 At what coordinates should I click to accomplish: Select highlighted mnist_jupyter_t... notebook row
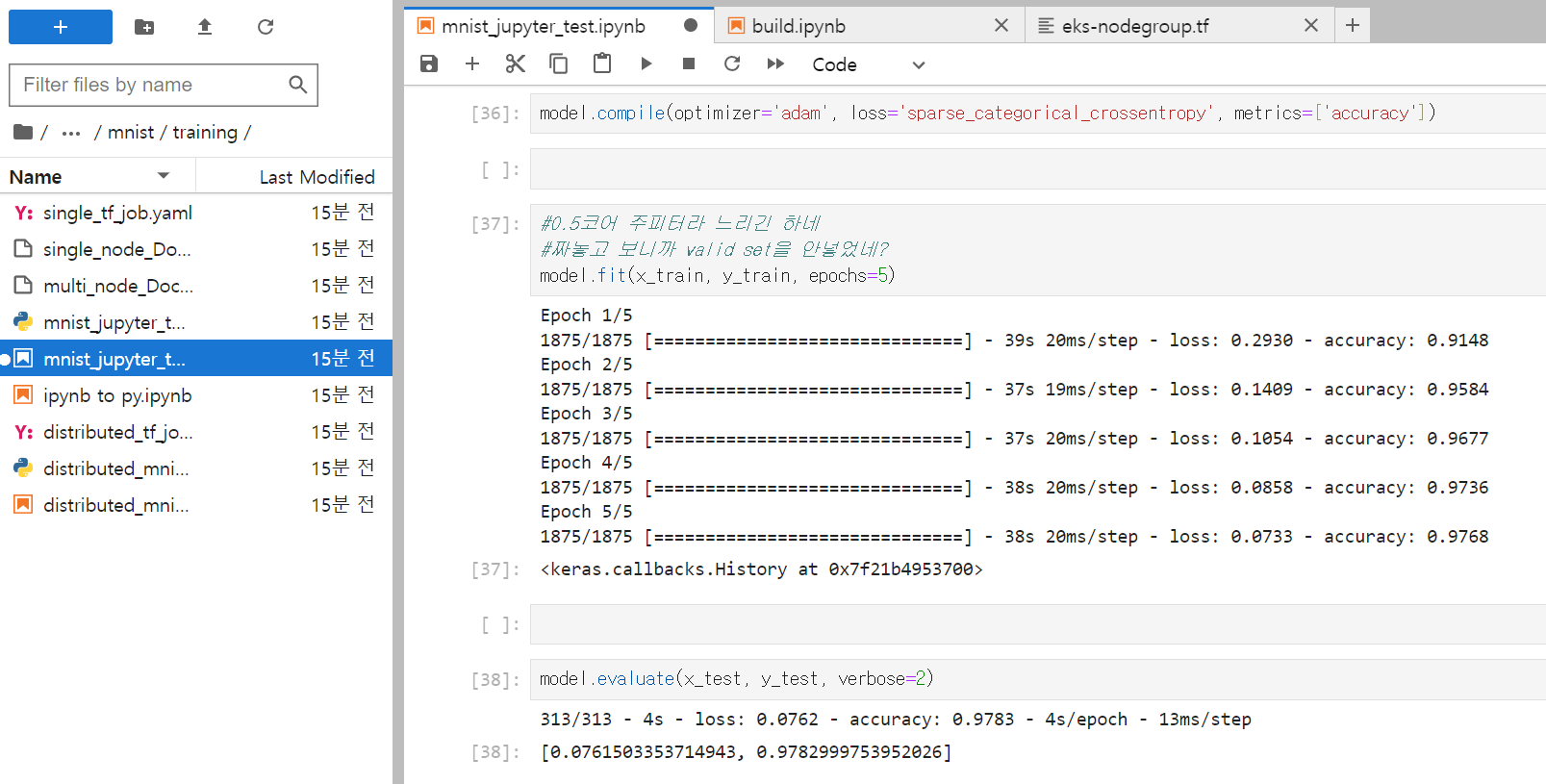click(196, 359)
